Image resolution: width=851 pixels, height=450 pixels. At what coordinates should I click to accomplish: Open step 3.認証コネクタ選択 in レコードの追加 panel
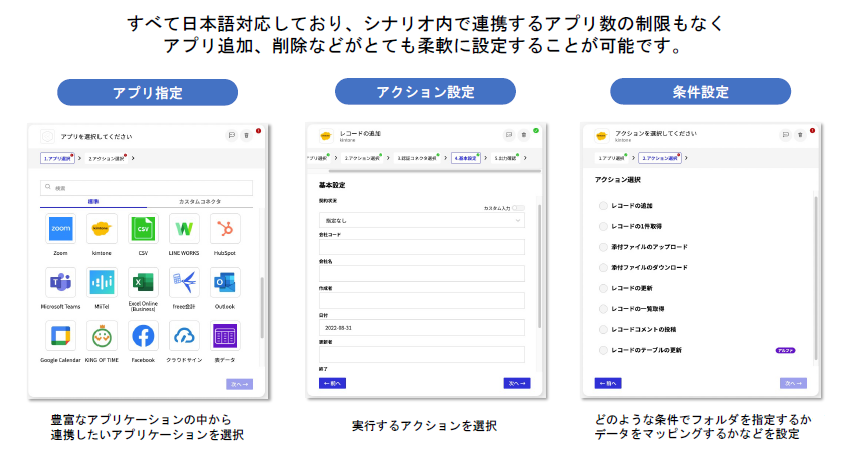pyautogui.click(x=417, y=158)
